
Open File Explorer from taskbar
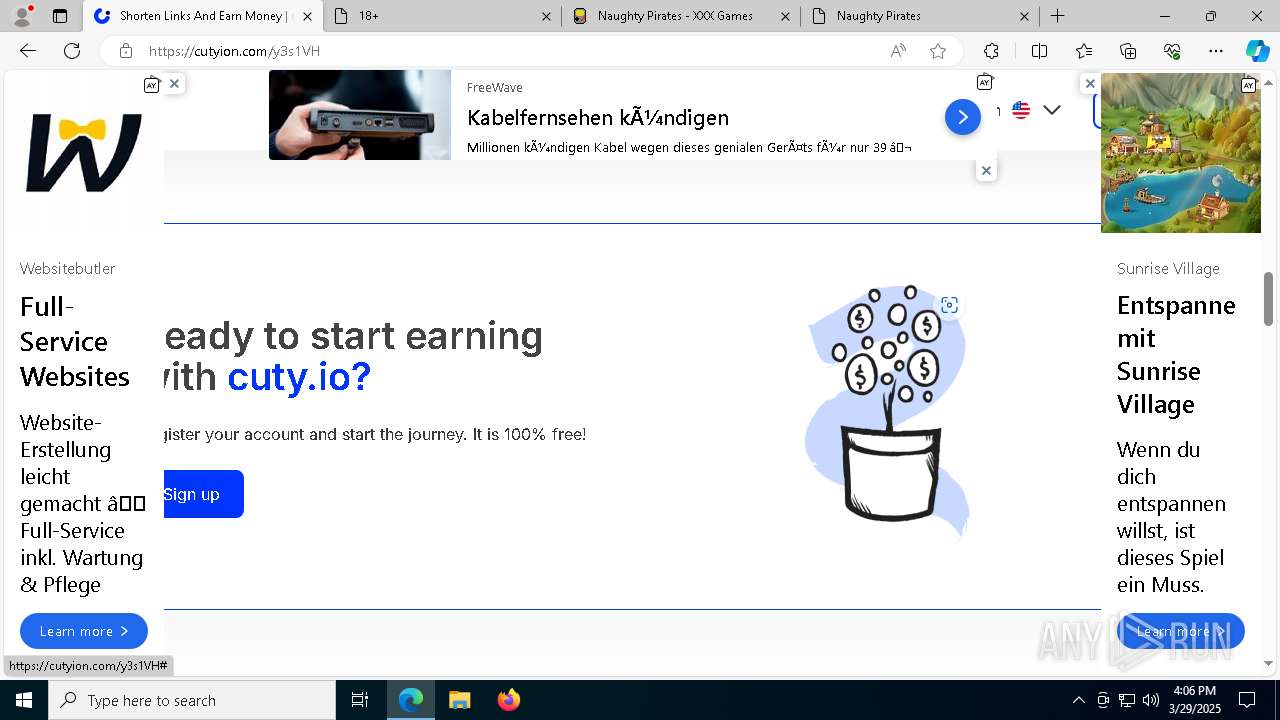459,700
